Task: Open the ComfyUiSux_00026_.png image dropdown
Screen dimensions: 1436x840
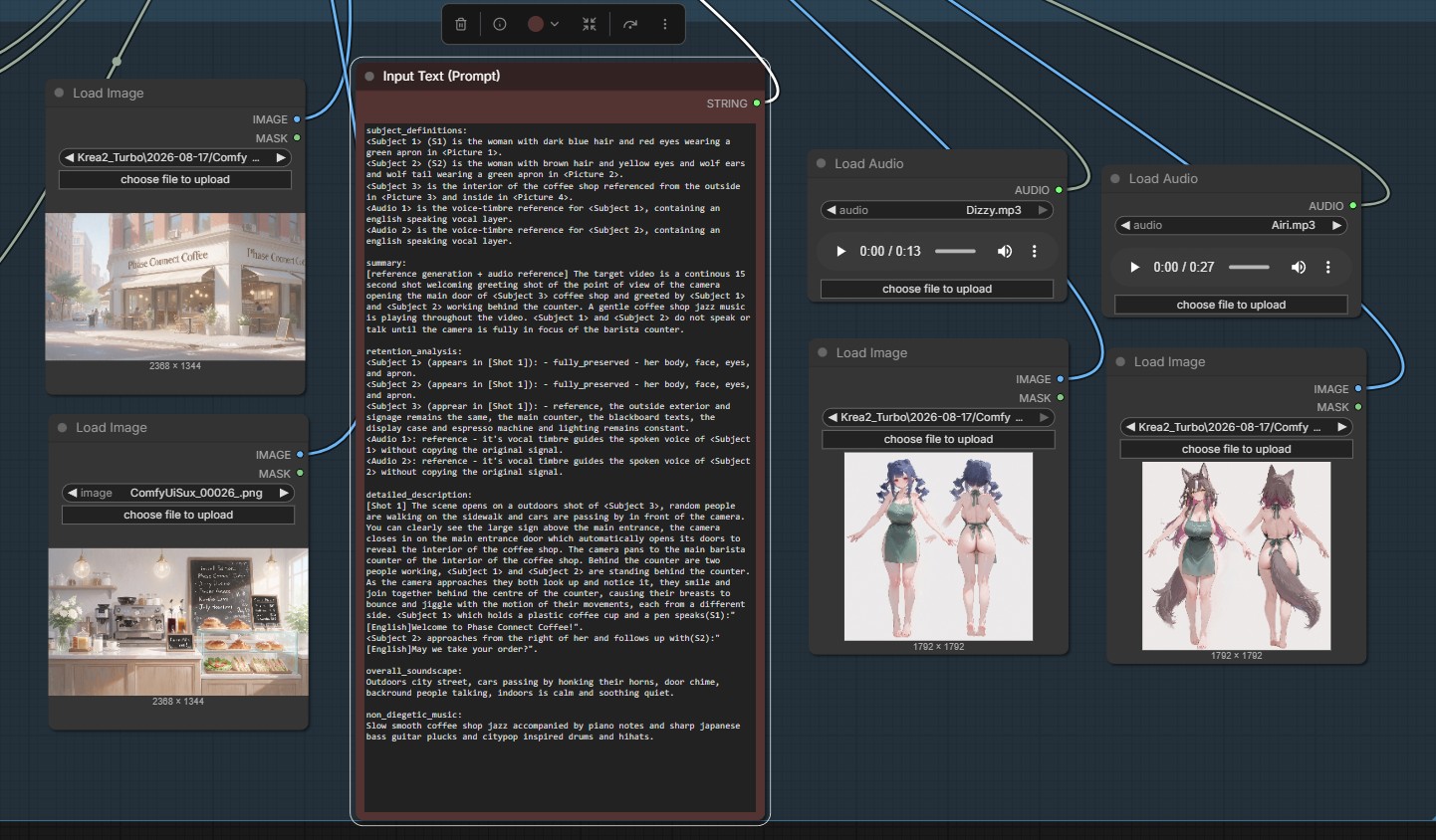Action: 178,493
